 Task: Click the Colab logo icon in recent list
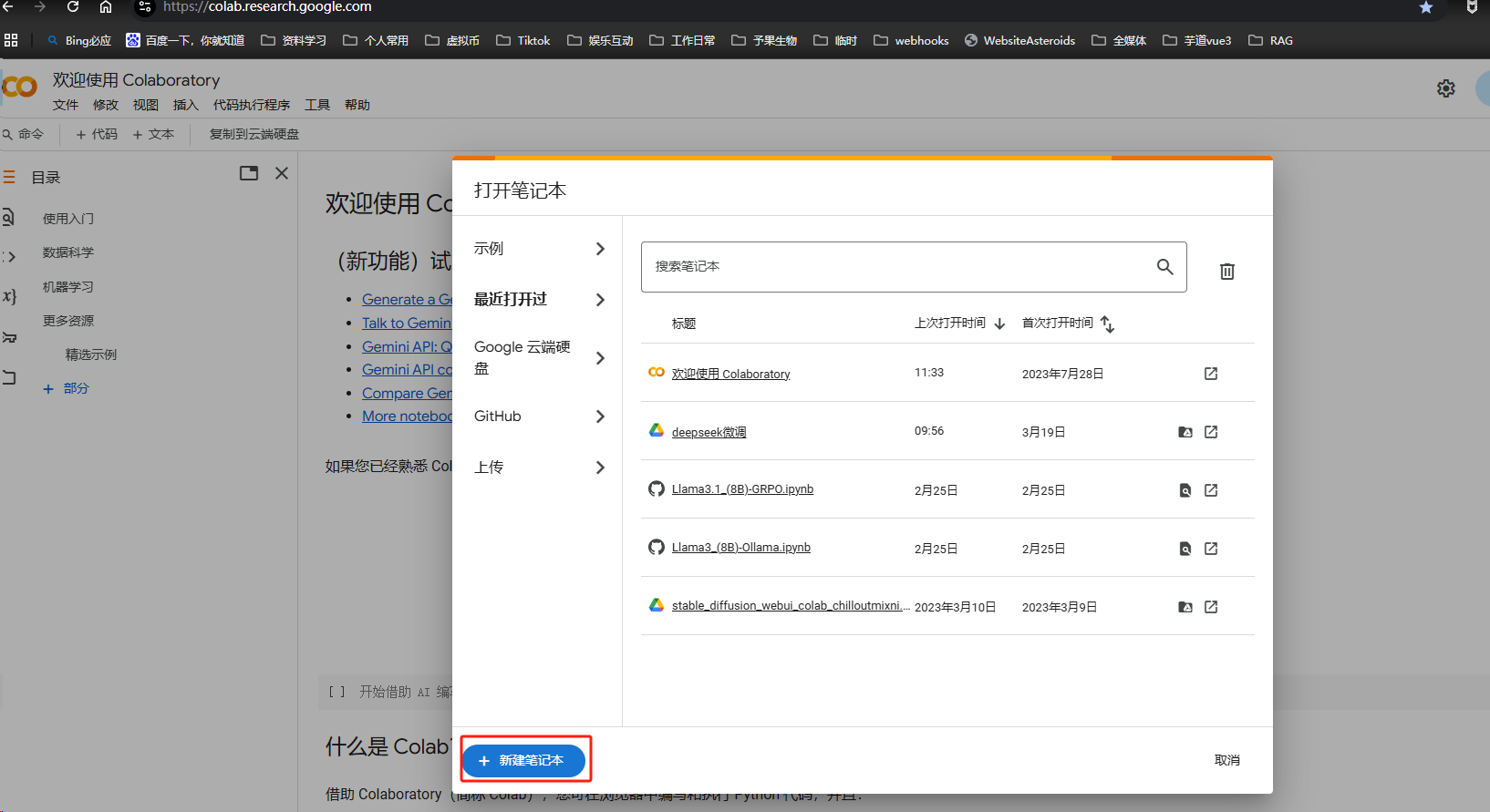pyautogui.click(x=656, y=372)
